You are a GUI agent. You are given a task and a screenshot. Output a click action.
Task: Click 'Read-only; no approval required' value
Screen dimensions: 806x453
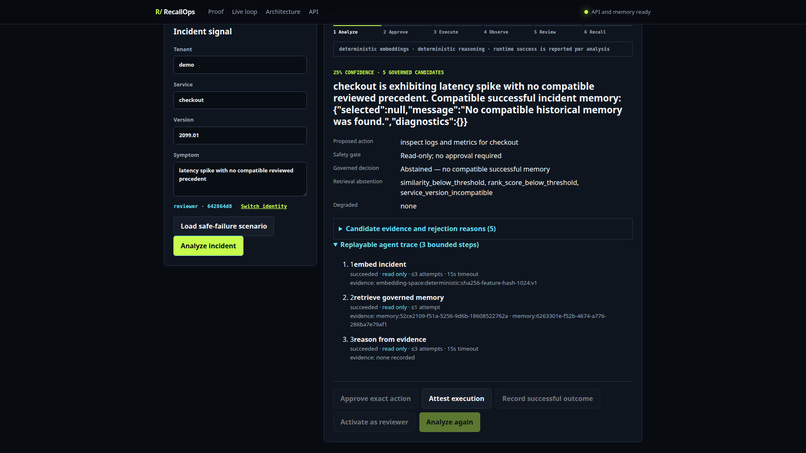[451, 156]
